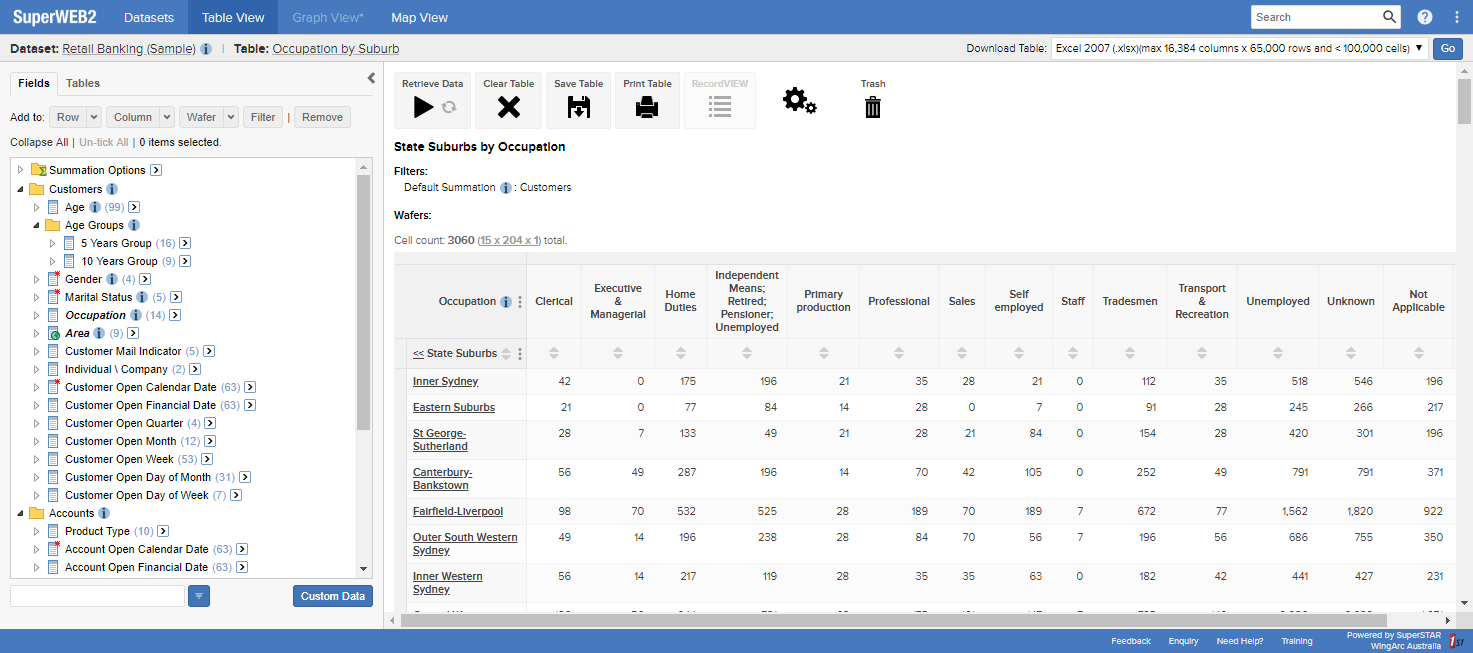Click the Retrieve Data play icon
Screen dimensions: 1473x653
point(424,105)
